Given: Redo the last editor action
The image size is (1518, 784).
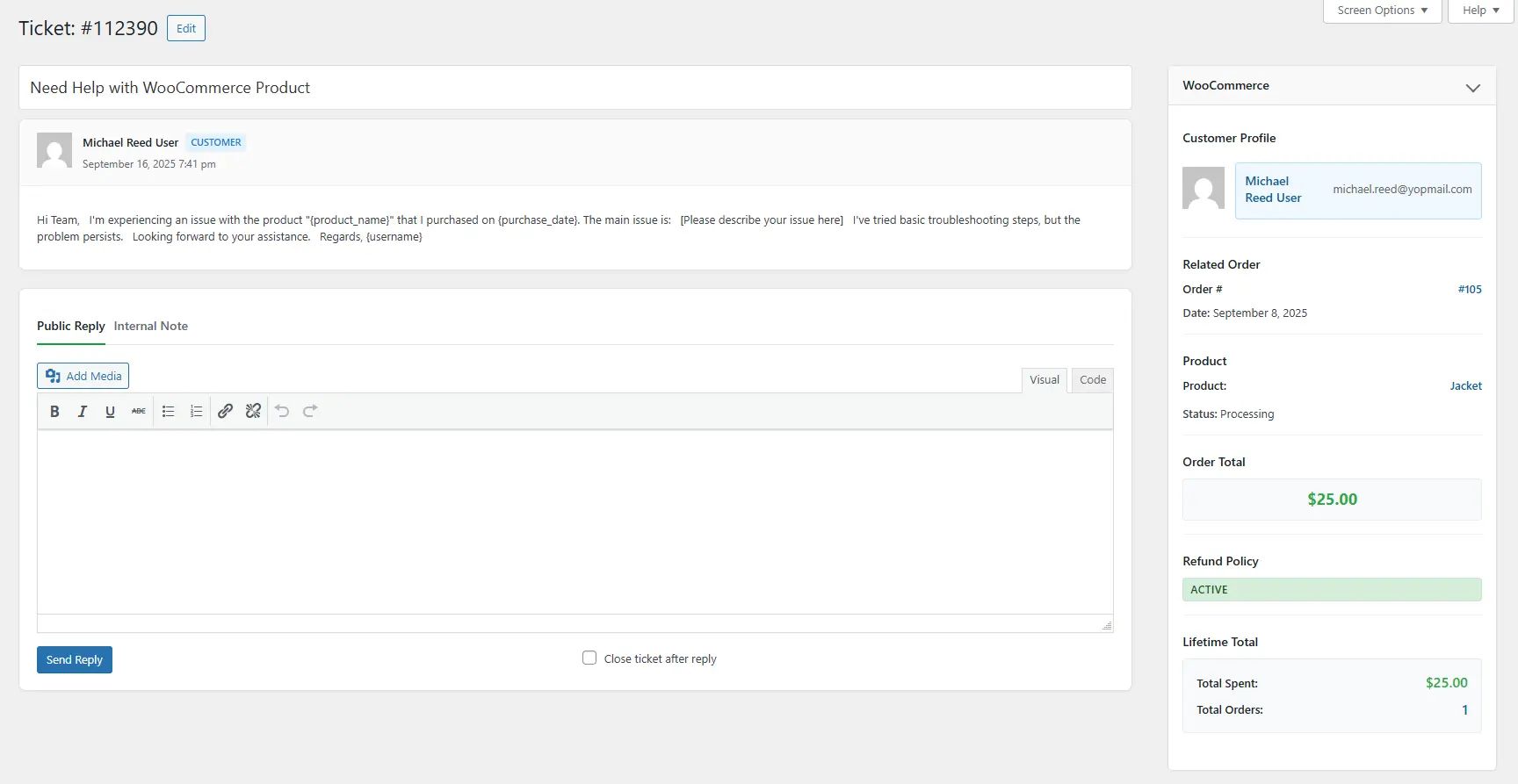Looking at the screenshot, I should point(310,411).
